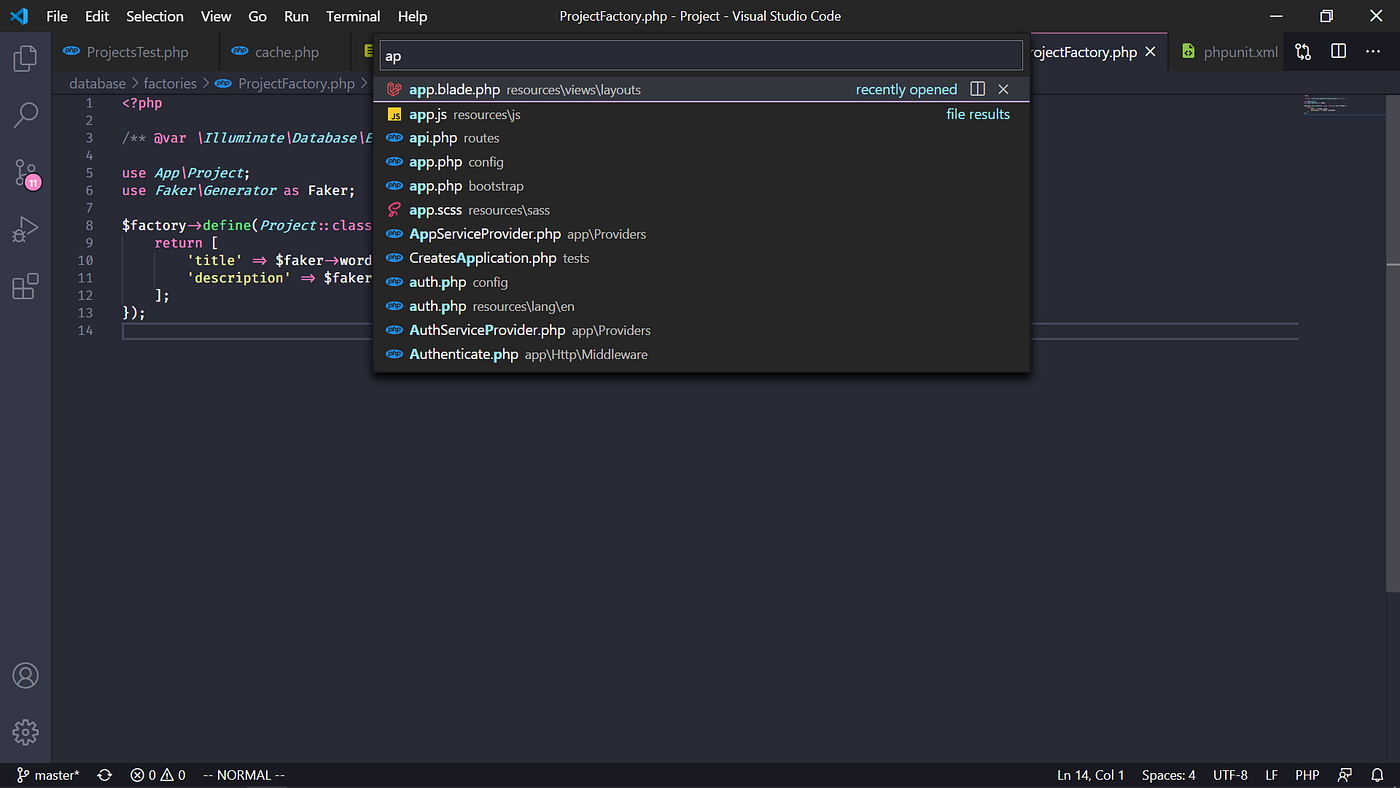1400x788 pixels.
Task: Select AppServiceProvider.php result
Action: coord(701,234)
